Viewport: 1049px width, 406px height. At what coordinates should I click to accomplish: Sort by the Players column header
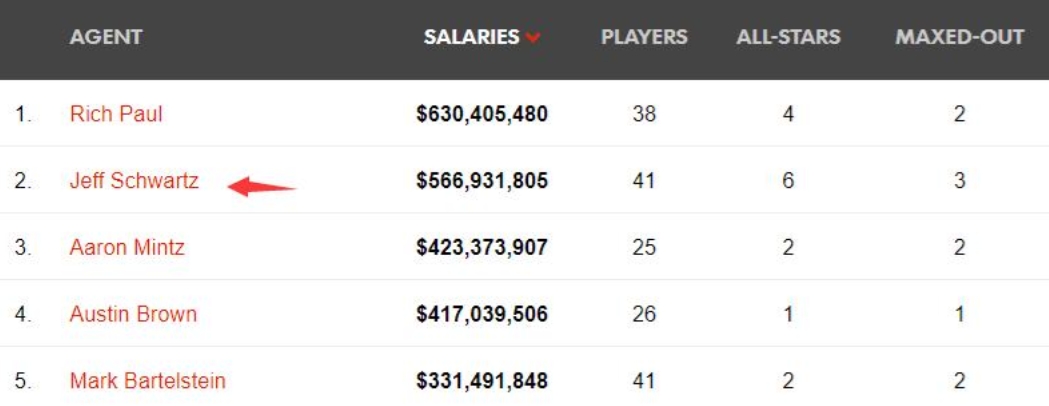tap(644, 38)
